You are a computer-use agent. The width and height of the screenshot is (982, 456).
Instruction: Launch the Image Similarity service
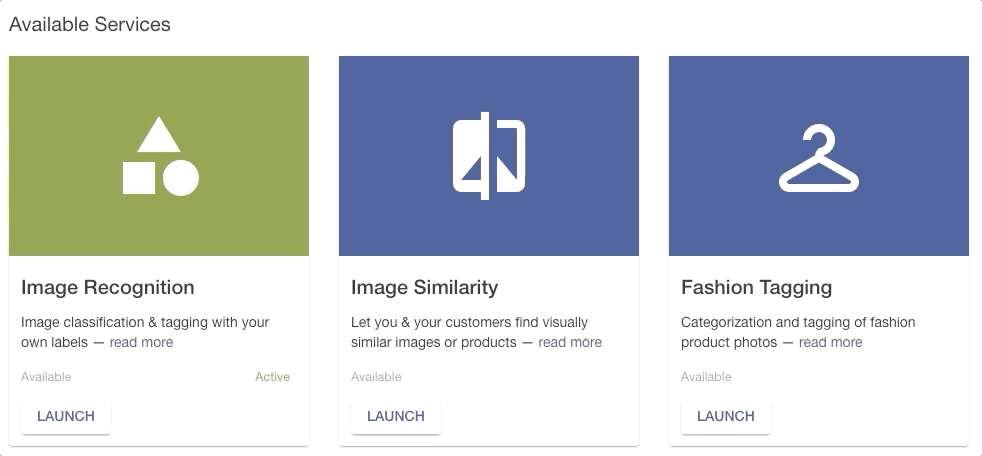pos(396,417)
